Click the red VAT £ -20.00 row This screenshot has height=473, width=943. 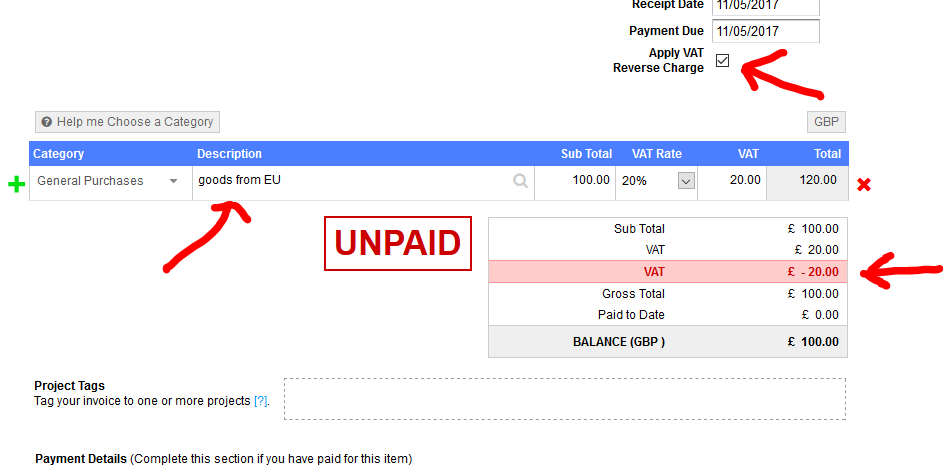[x=668, y=271]
